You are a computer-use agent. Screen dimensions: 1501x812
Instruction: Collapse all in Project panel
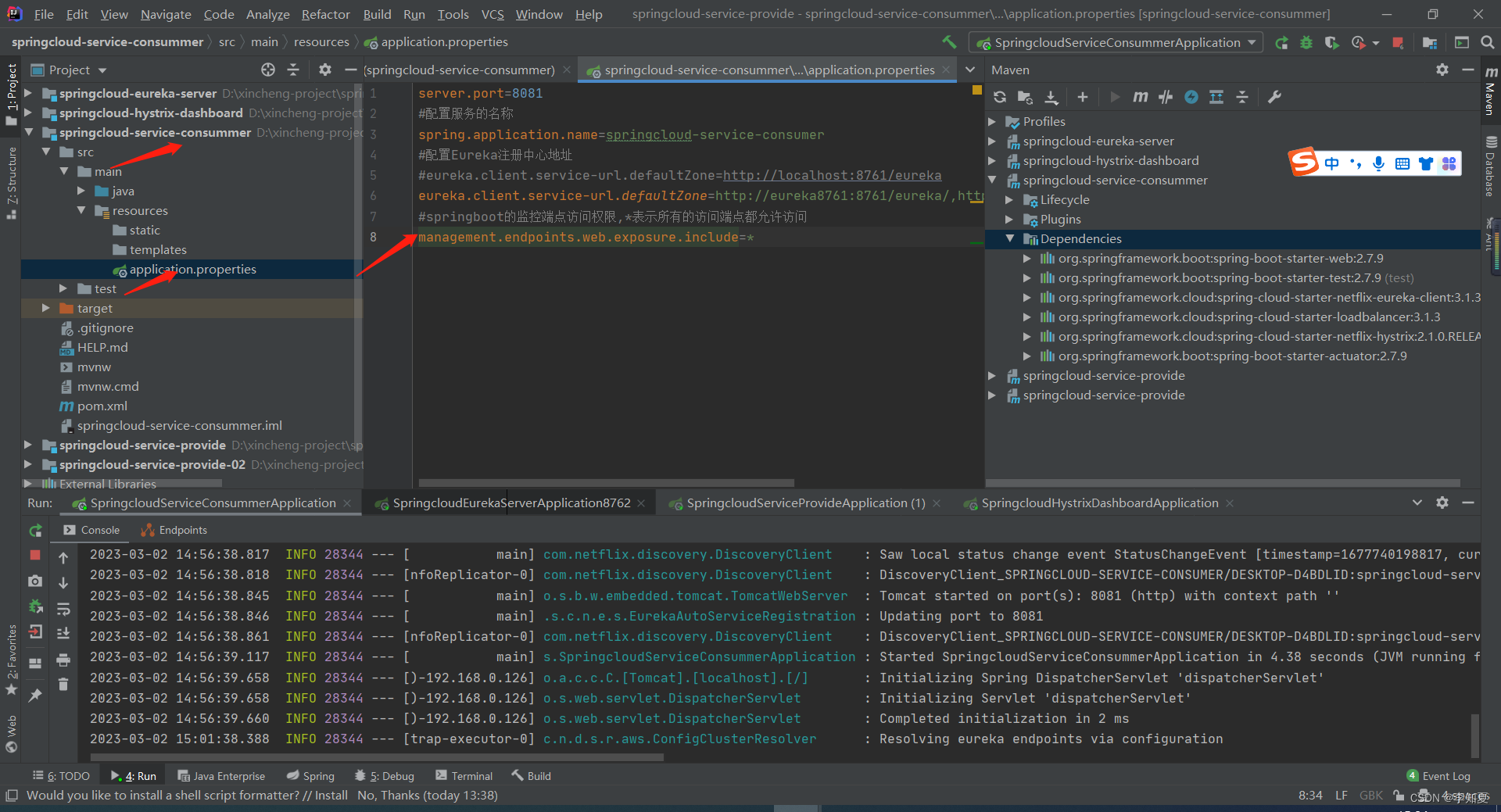click(293, 70)
